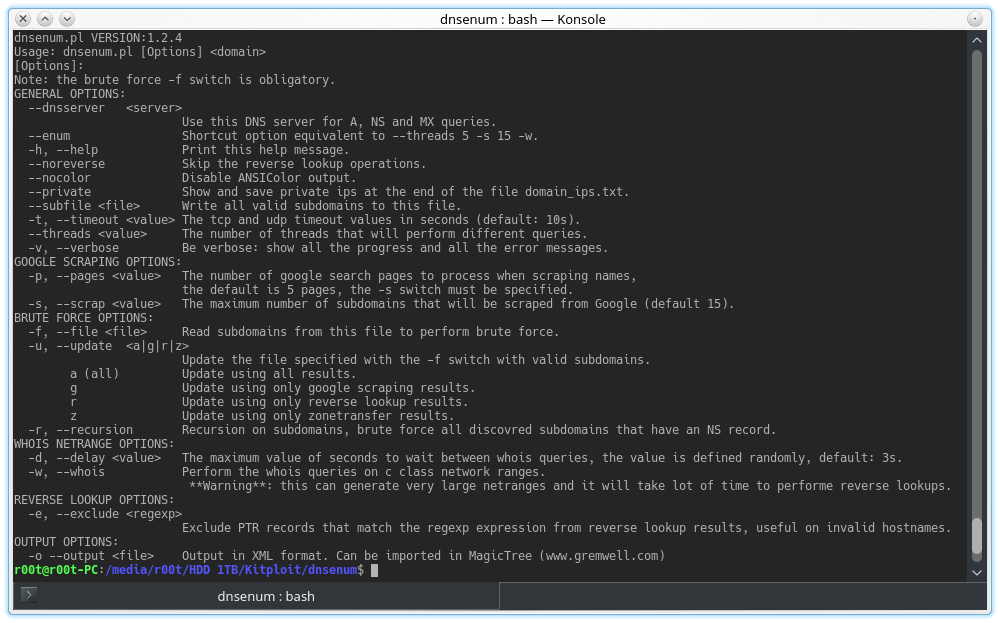
Task: Click the "-w, --whois" option text
Action: pos(66,473)
